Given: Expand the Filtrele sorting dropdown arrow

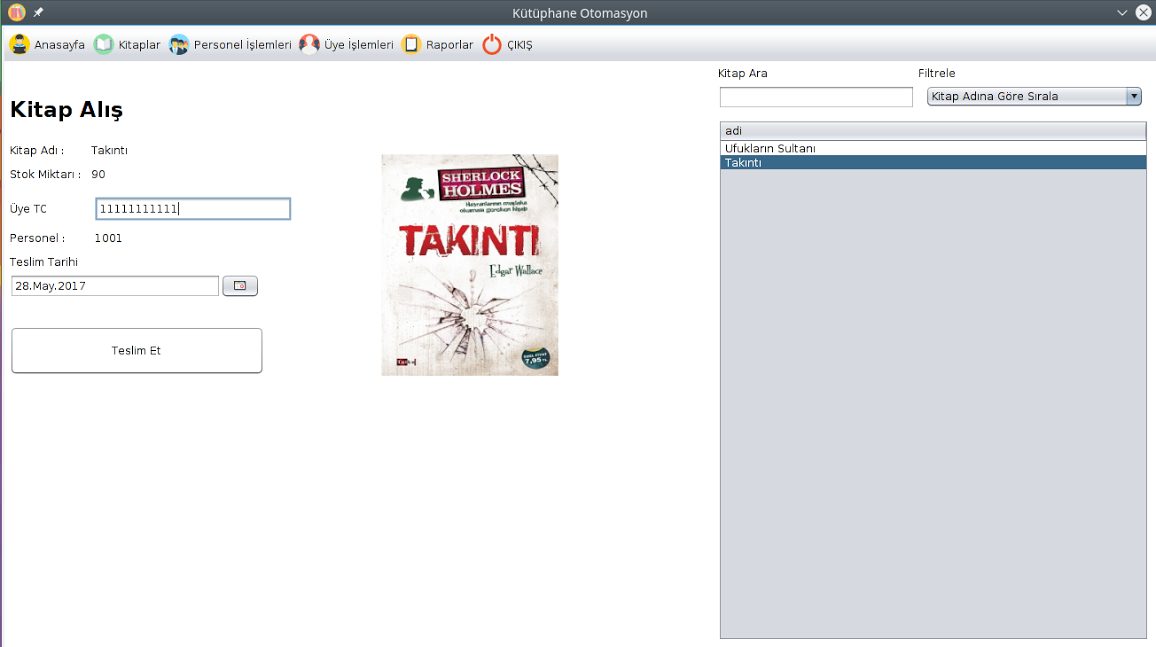Looking at the screenshot, I should [1134, 97].
